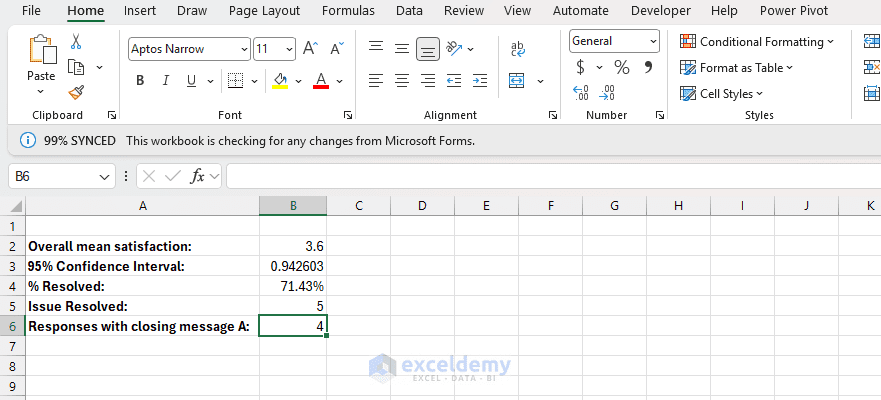Open Alignment dialog launcher

553,115
